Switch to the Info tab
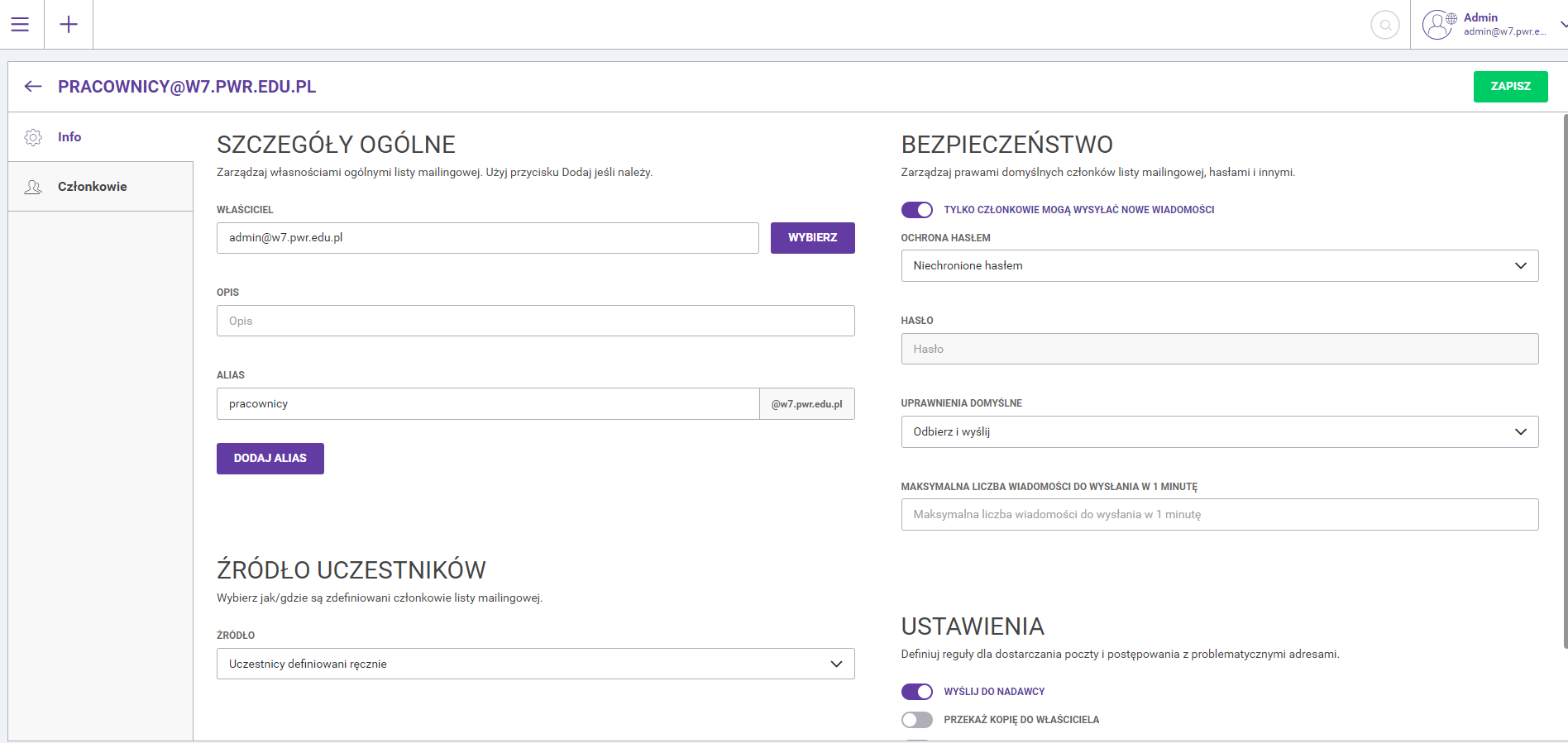This screenshot has width=1568, height=743. pos(69,137)
